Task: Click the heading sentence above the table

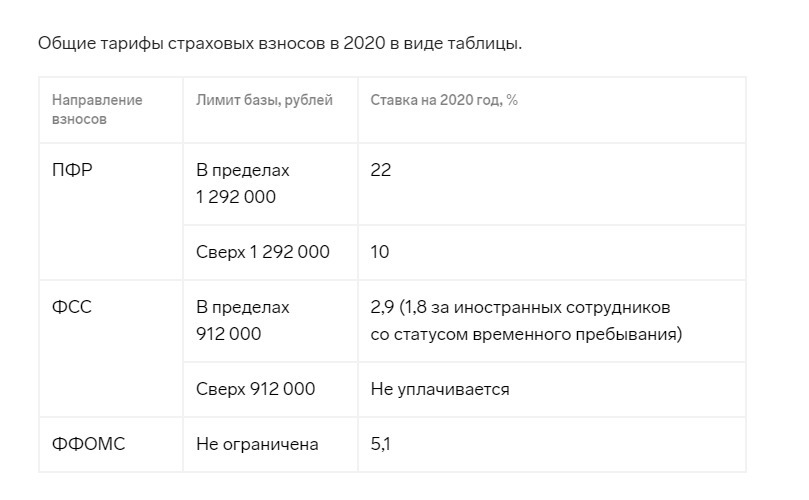Action: pyautogui.click(x=280, y=44)
